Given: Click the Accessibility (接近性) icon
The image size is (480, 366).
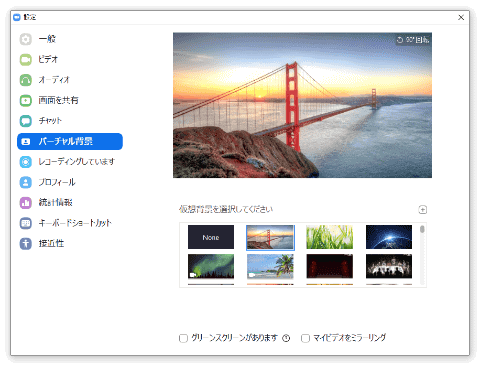Looking at the screenshot, I should point(26,243).
